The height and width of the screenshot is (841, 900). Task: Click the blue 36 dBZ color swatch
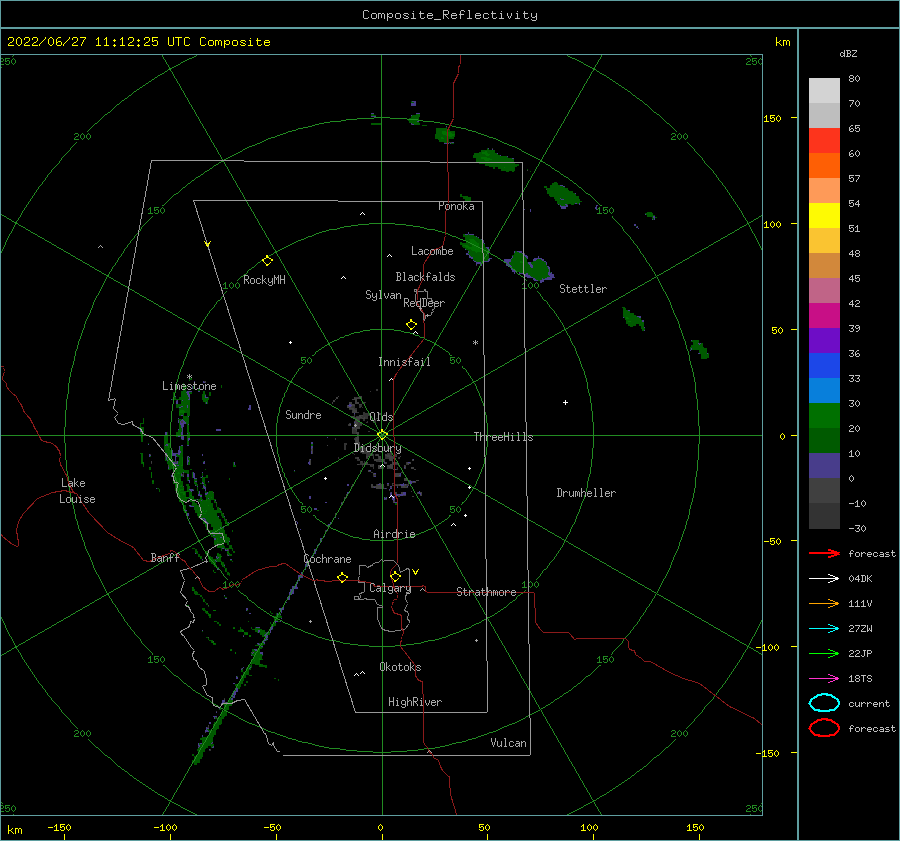click(x=824, y=366)
